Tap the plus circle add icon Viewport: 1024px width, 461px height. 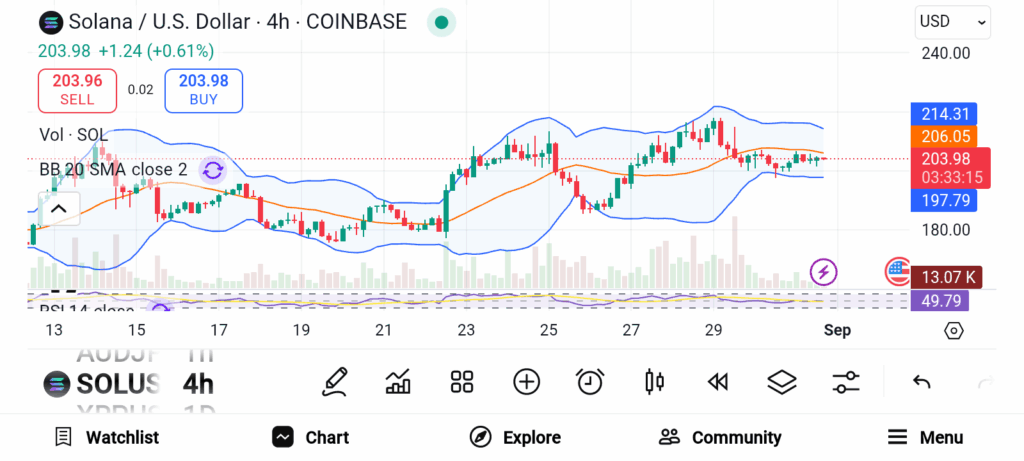[526, 381]
